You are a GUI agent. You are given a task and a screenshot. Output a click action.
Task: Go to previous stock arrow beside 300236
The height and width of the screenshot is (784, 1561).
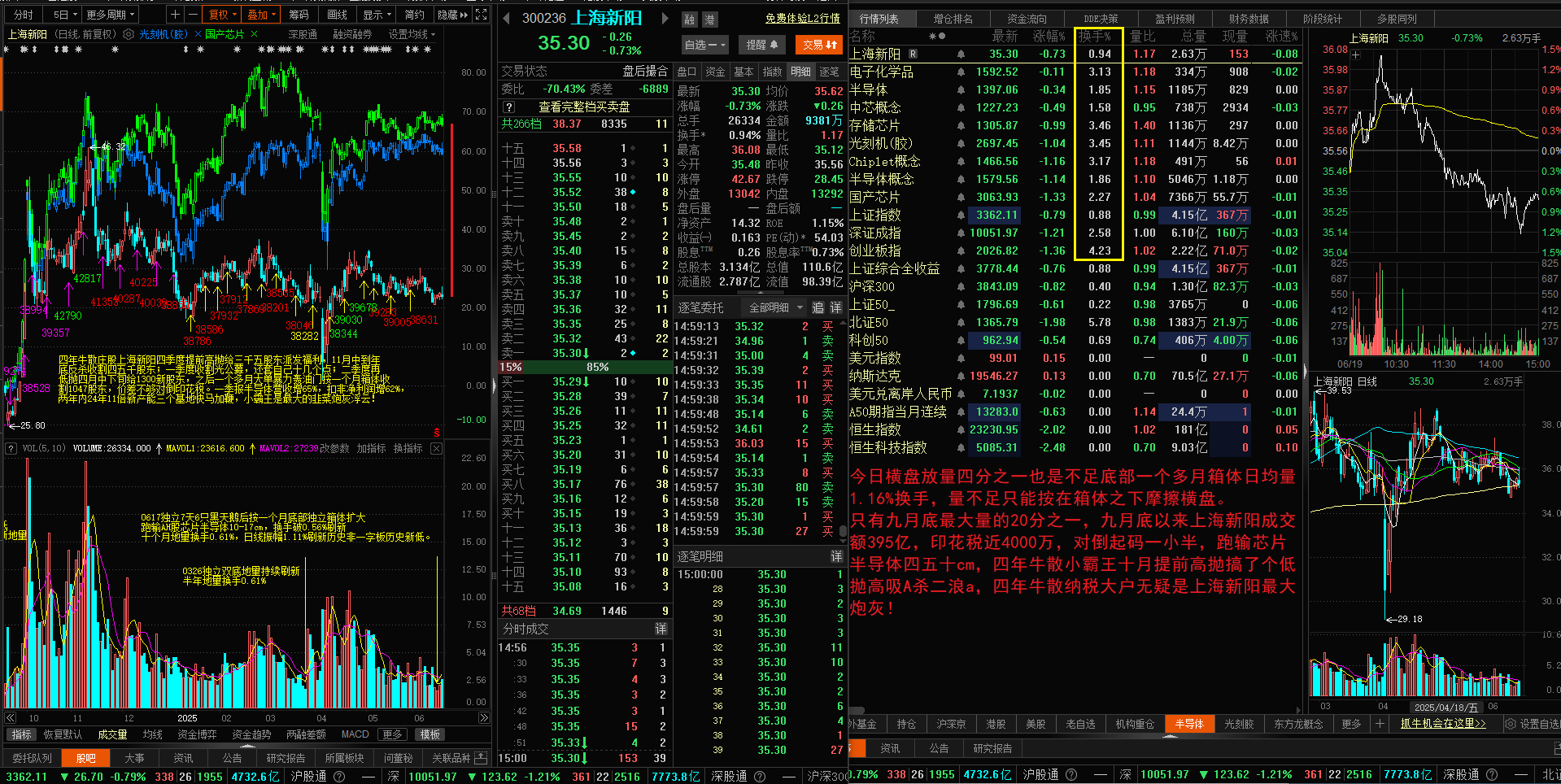point(507,18)
